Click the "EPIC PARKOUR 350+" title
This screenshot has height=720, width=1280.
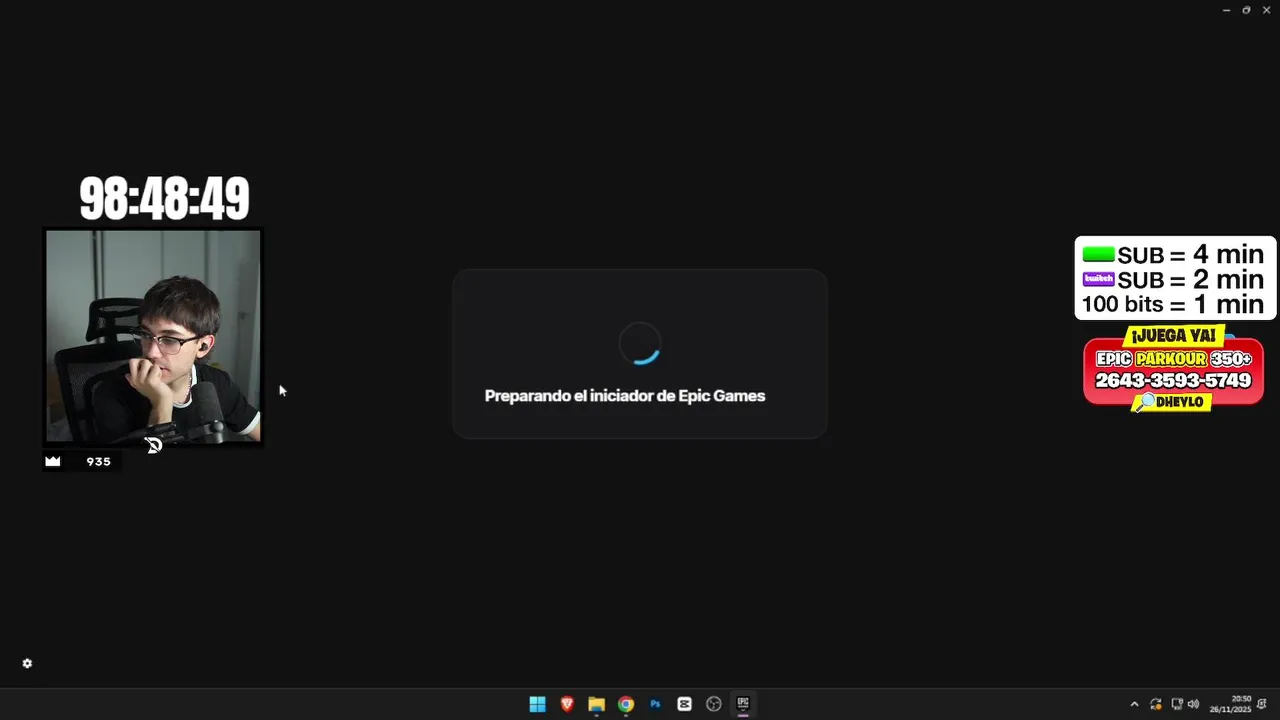pyautogui.click(x=1174, y=359)
